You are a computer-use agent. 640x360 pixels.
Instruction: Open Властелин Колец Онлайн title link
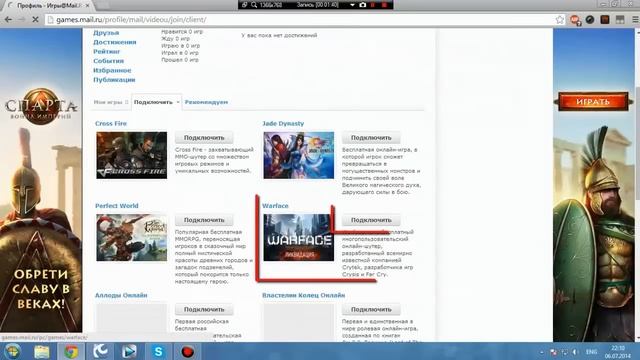click(x=304, y=295)
